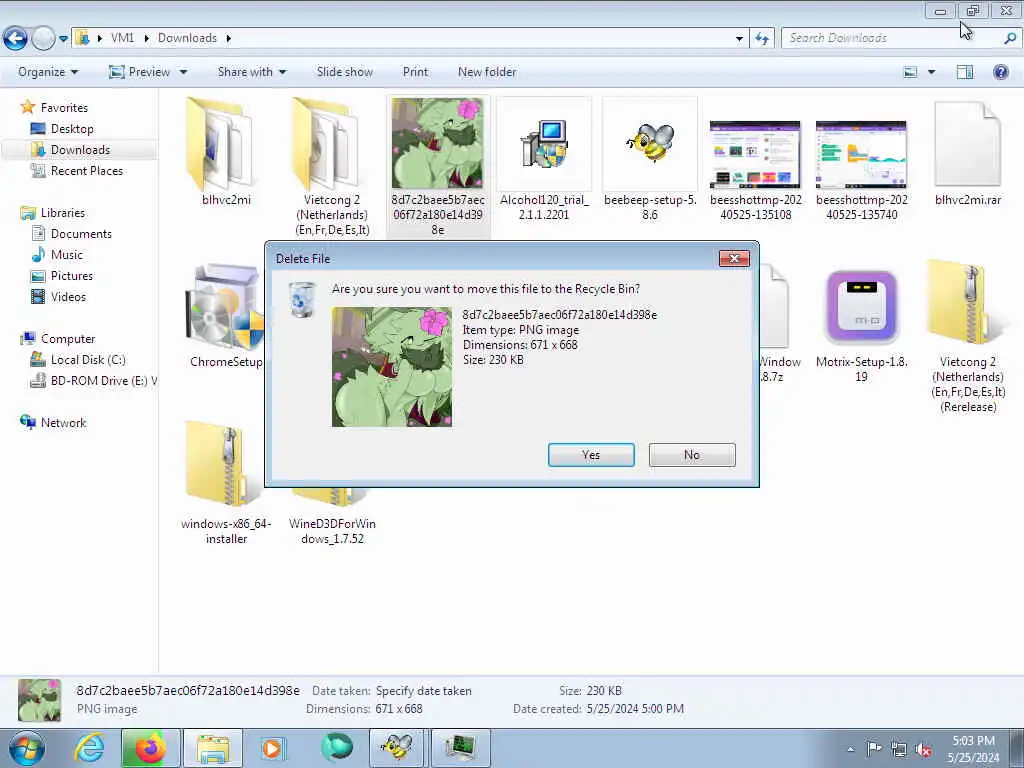The width and height of the screenshot is (1024, 768).
Task: Select the 8d7c2baee5b7aec PNG thumbnail in file list
Action: click(x=438, y=143)
